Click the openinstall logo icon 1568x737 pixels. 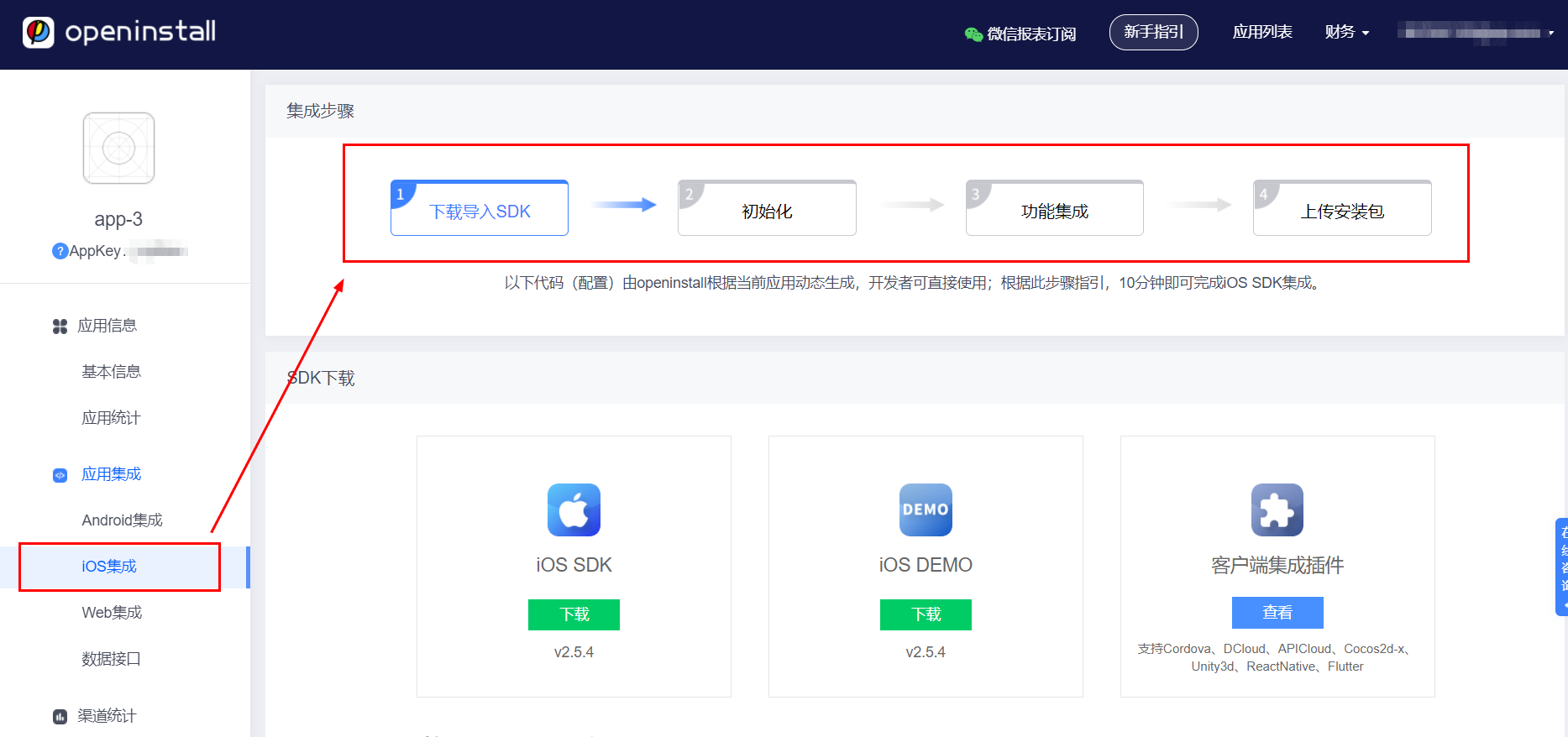tap(38, 33)
